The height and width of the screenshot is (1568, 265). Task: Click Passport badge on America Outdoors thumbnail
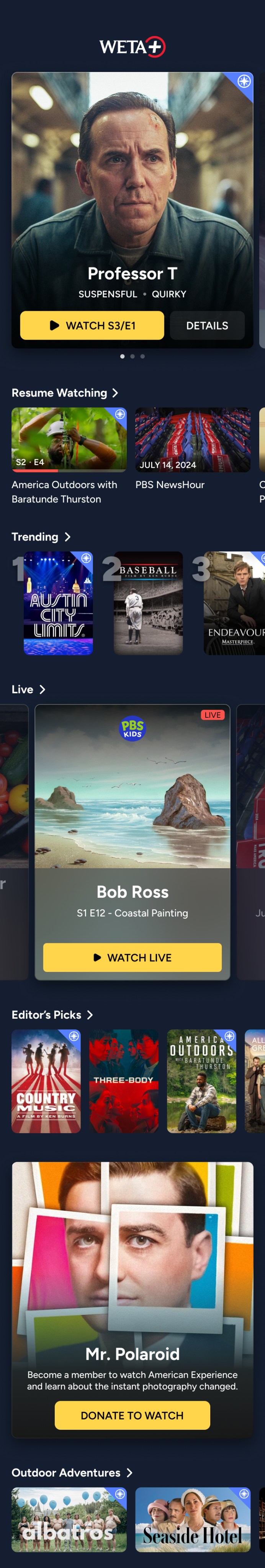pyautogui.click(x=120, y=414)
